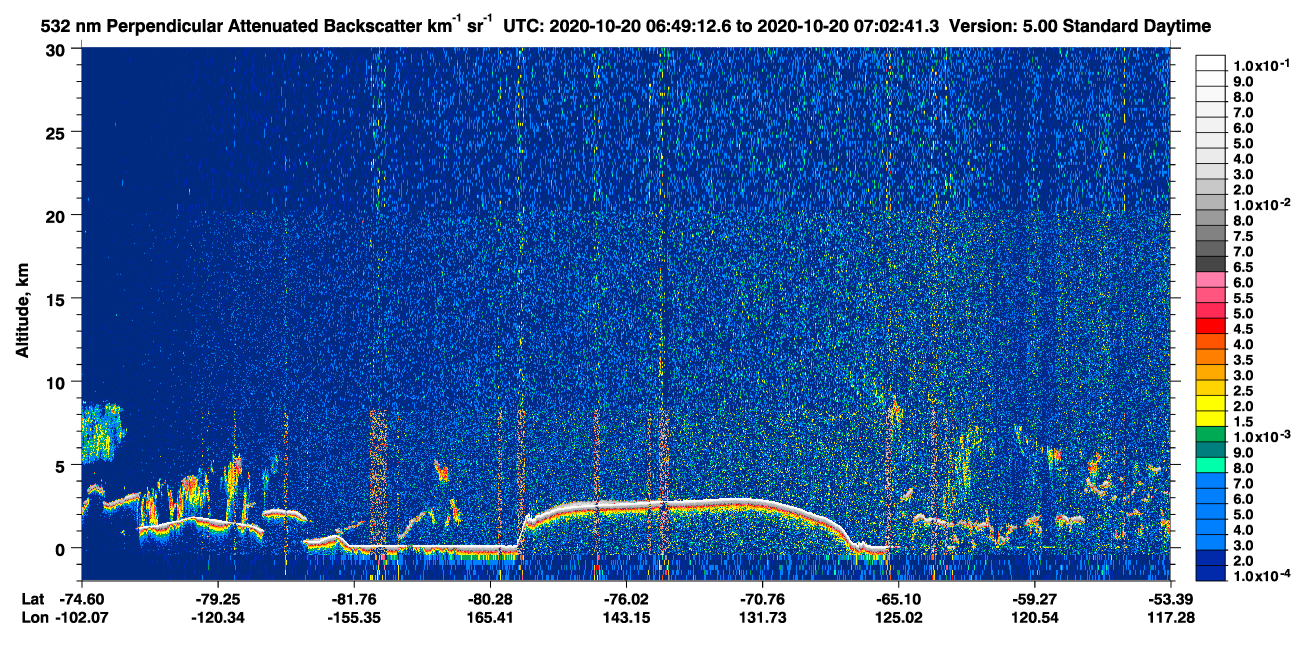Click the longitude value "-120.34"
Screen dimensions: 1300x667
(x=218, y=618)
